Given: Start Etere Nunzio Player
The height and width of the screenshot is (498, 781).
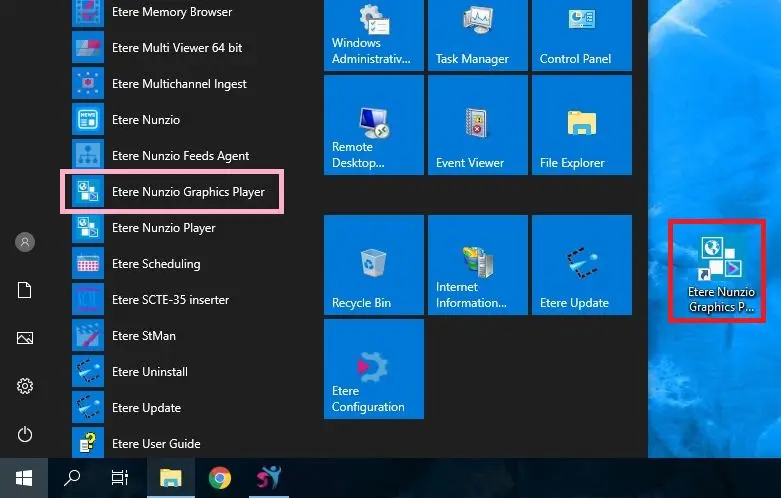Looking at the screenshot, I should (163, 228).
